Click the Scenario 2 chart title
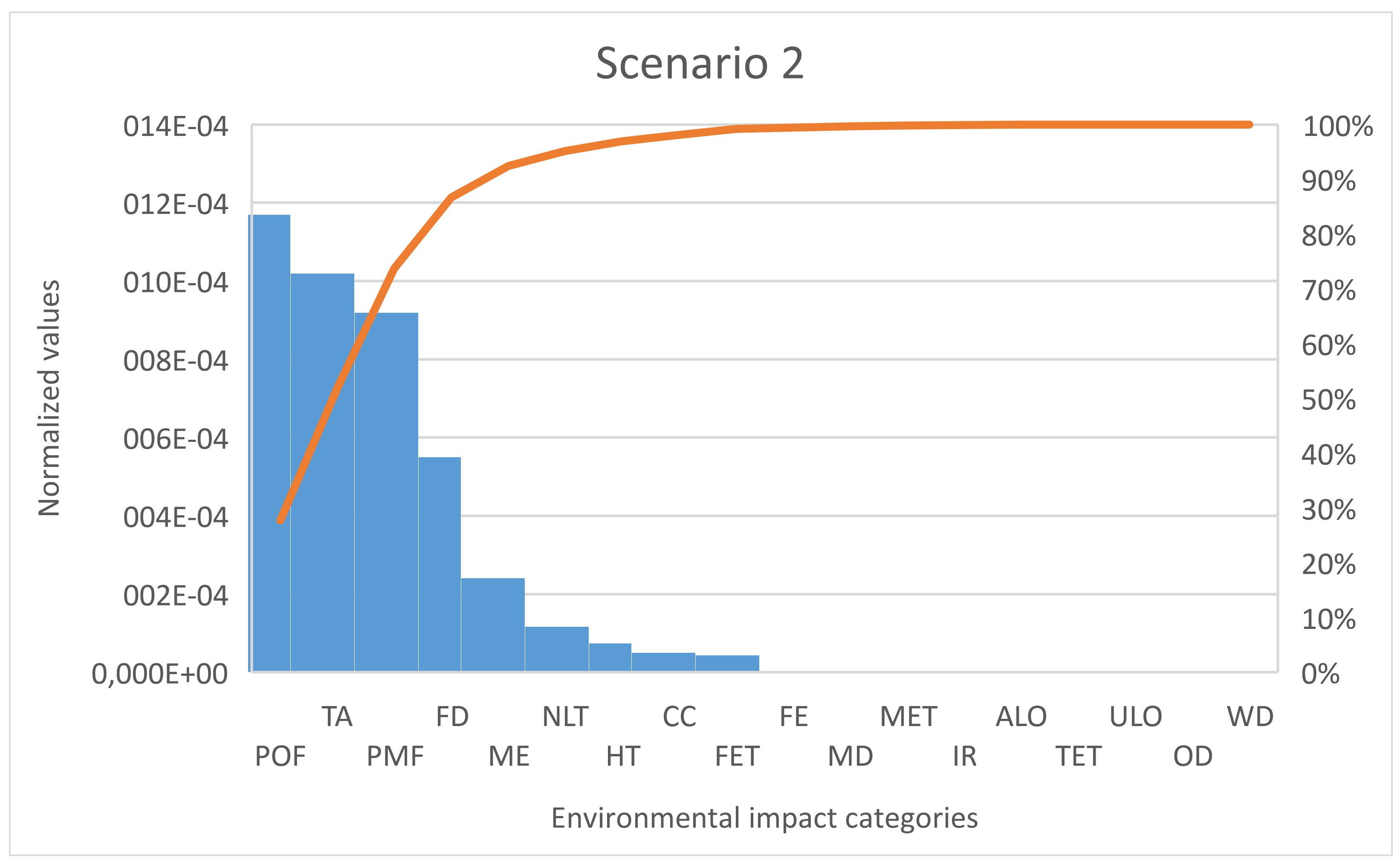Image resolution: width=1400 pixels, height=865 pixels. (x=700, y=63)
